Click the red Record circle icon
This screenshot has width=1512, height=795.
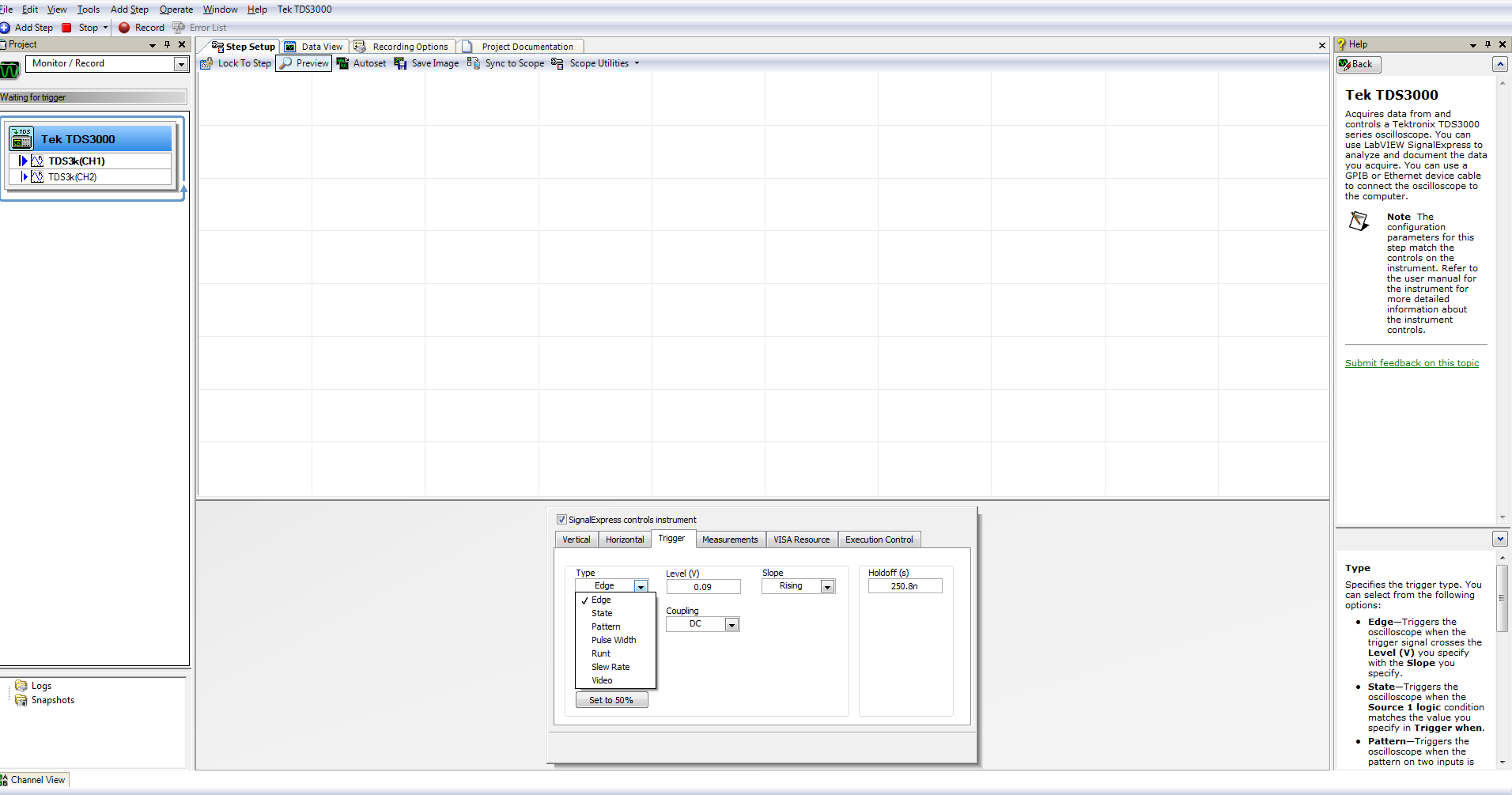(124, 28)
